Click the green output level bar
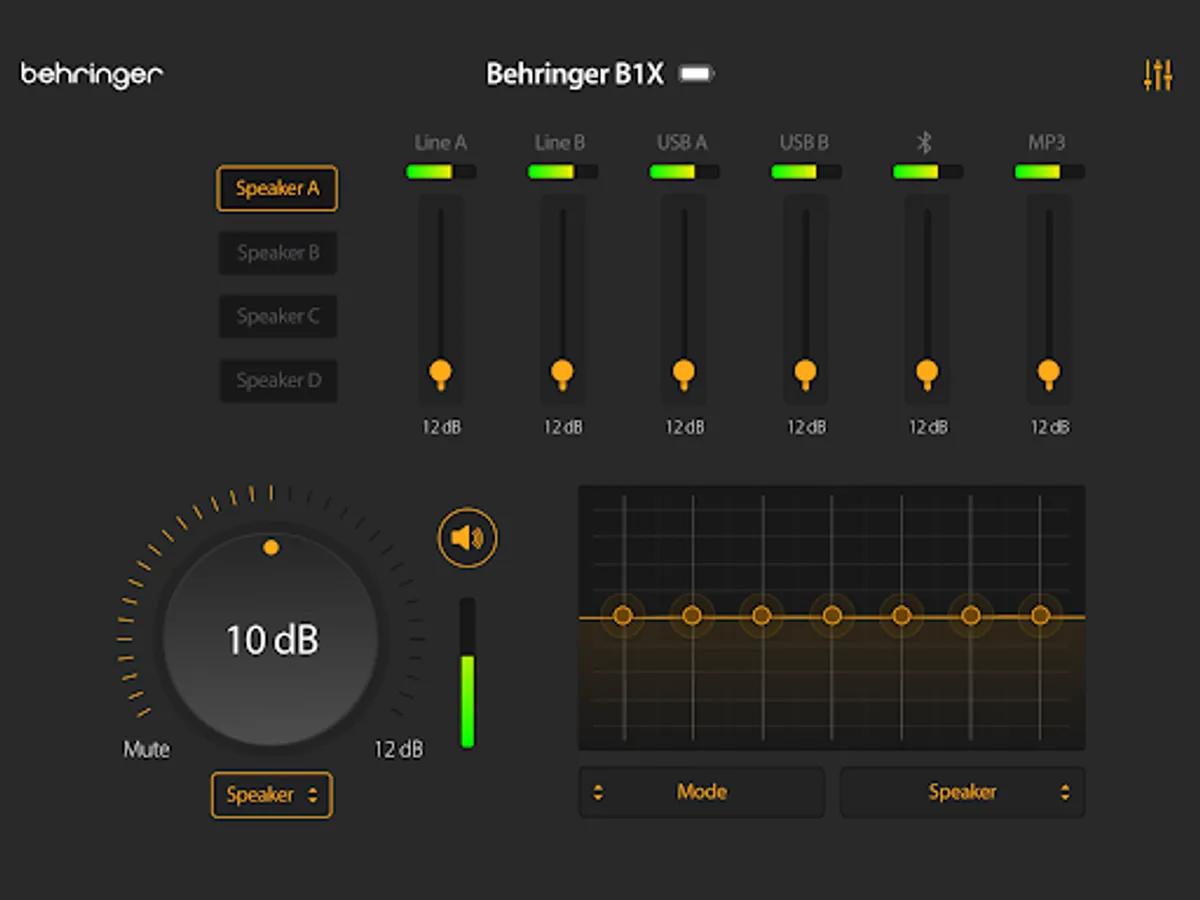The width and height of the screenshot is (1200, 900). (468, 700)
